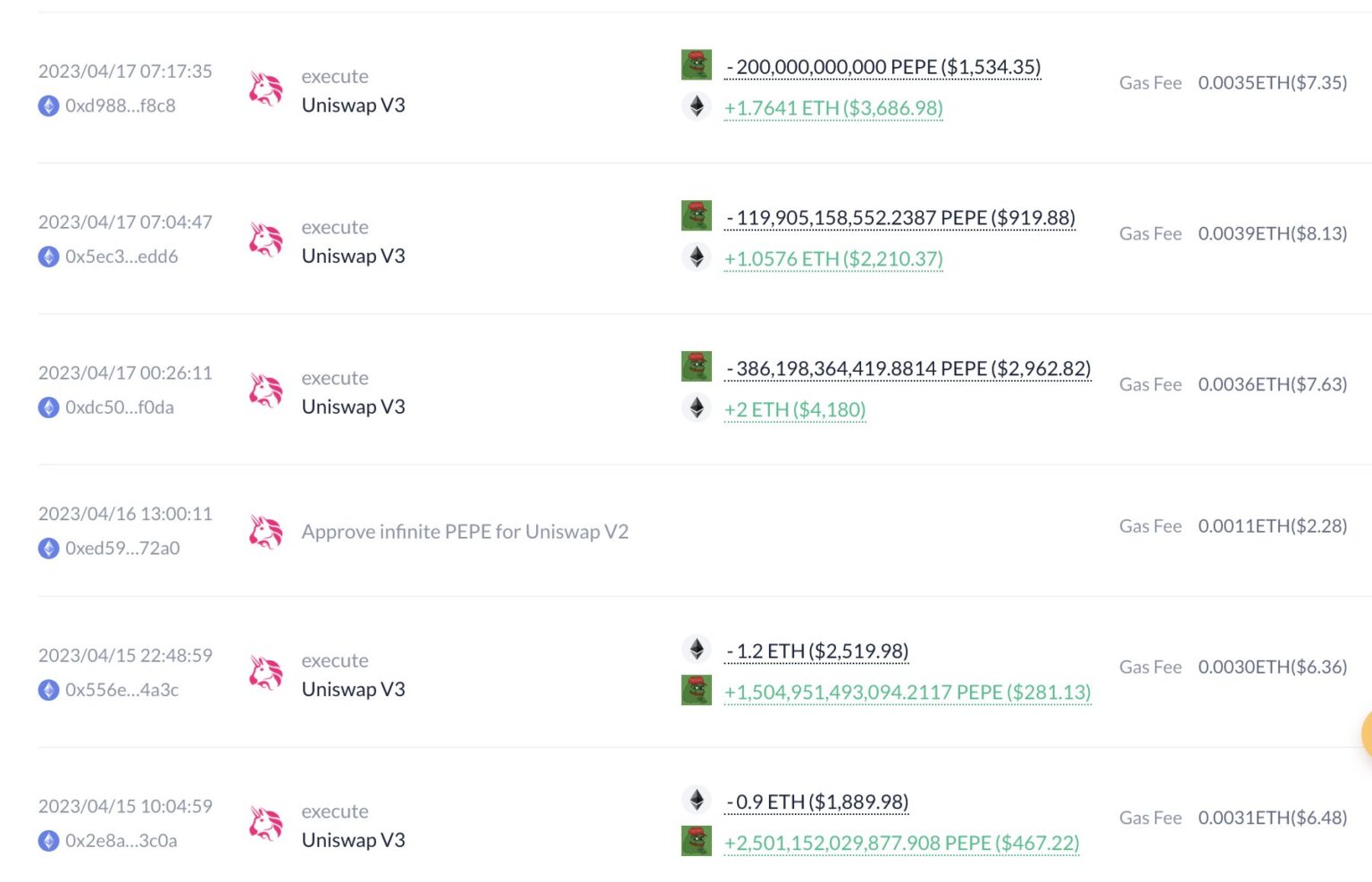Click Approve infinite PEPE for Uniswap V2 text
The image size is (1372, 882).
464,532
